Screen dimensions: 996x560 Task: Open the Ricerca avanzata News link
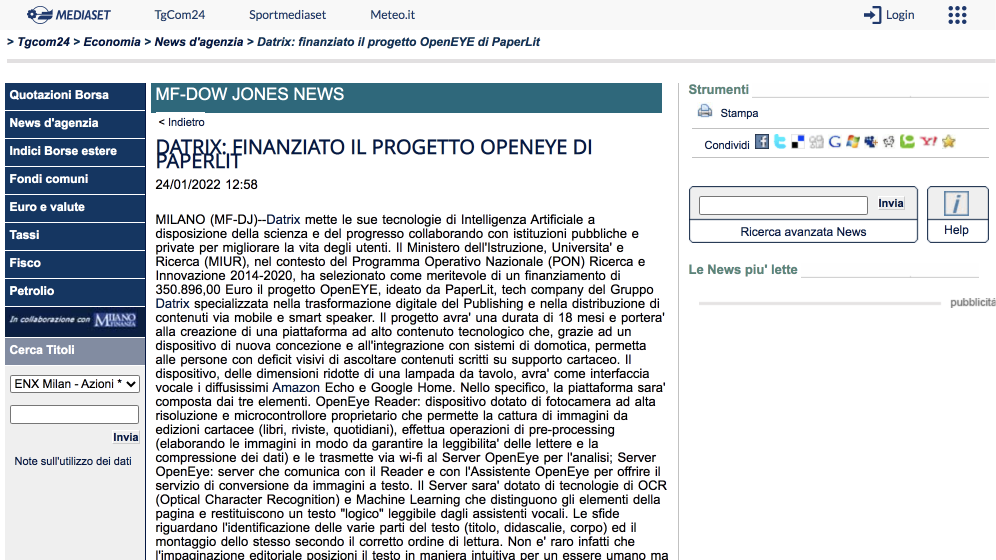(x=803, y=232)
